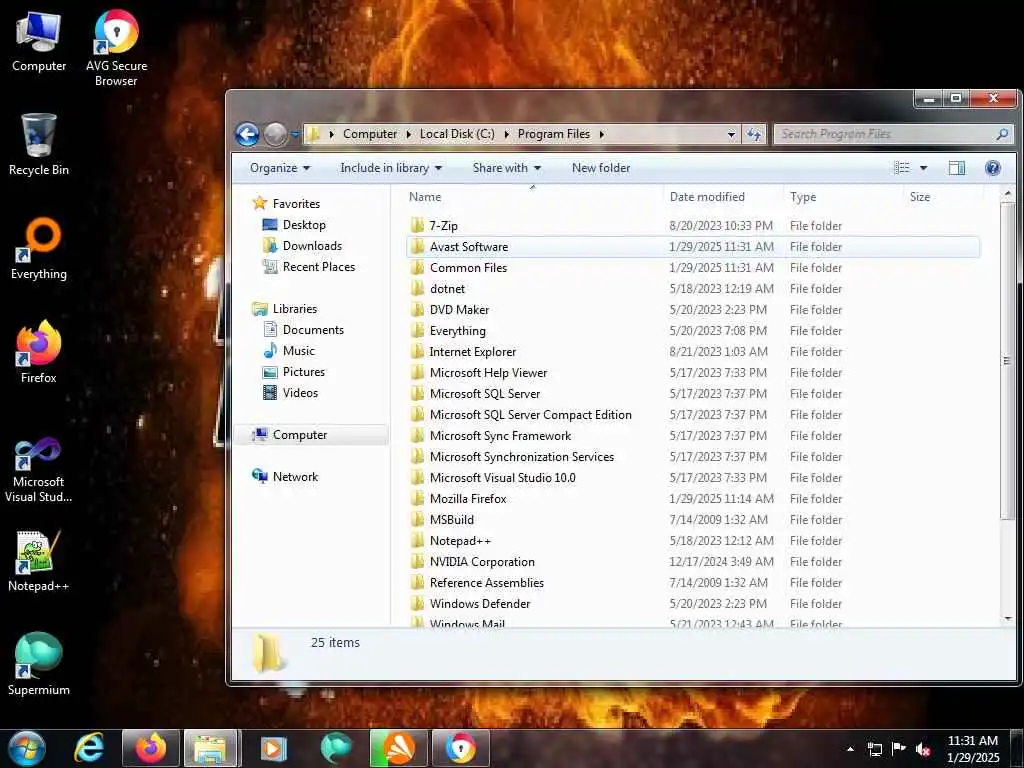Open Explorer help with the question mark

click(993, 168)
